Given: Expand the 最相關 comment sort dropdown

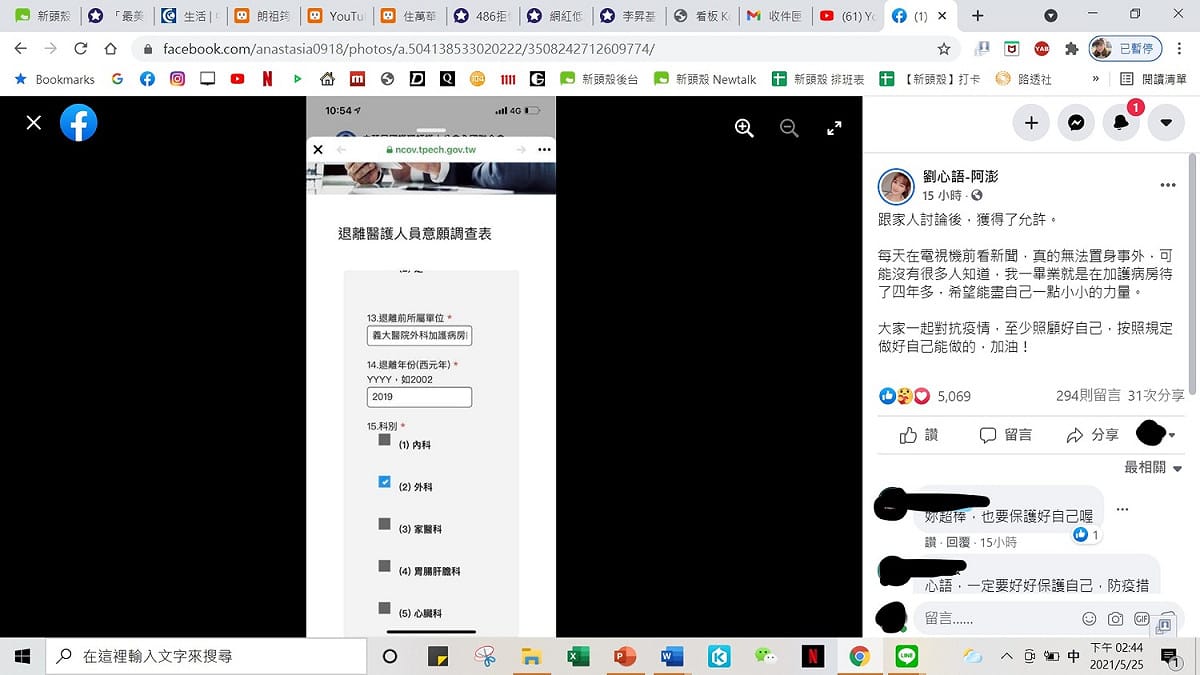Looking at the screenshot, I should [x=1153, y=467].
